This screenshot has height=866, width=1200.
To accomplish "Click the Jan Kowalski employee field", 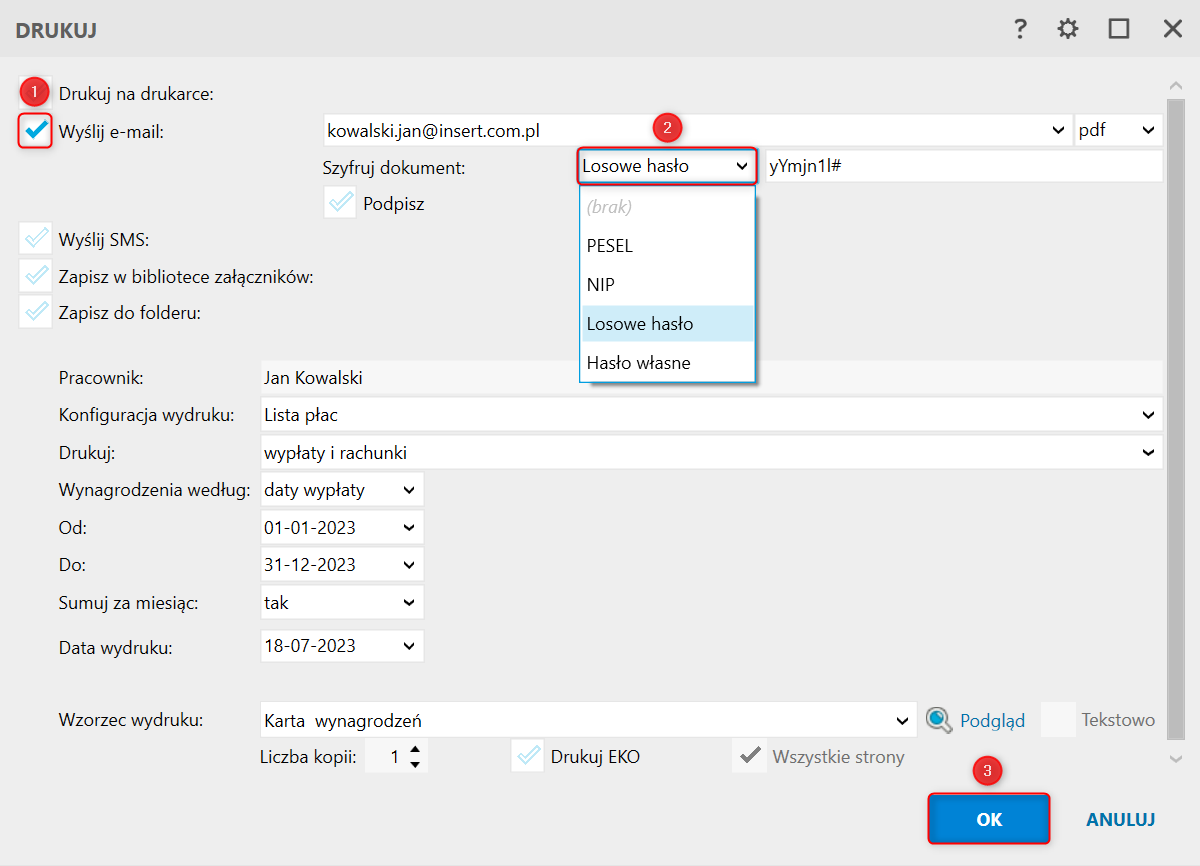I will (710, 378).
